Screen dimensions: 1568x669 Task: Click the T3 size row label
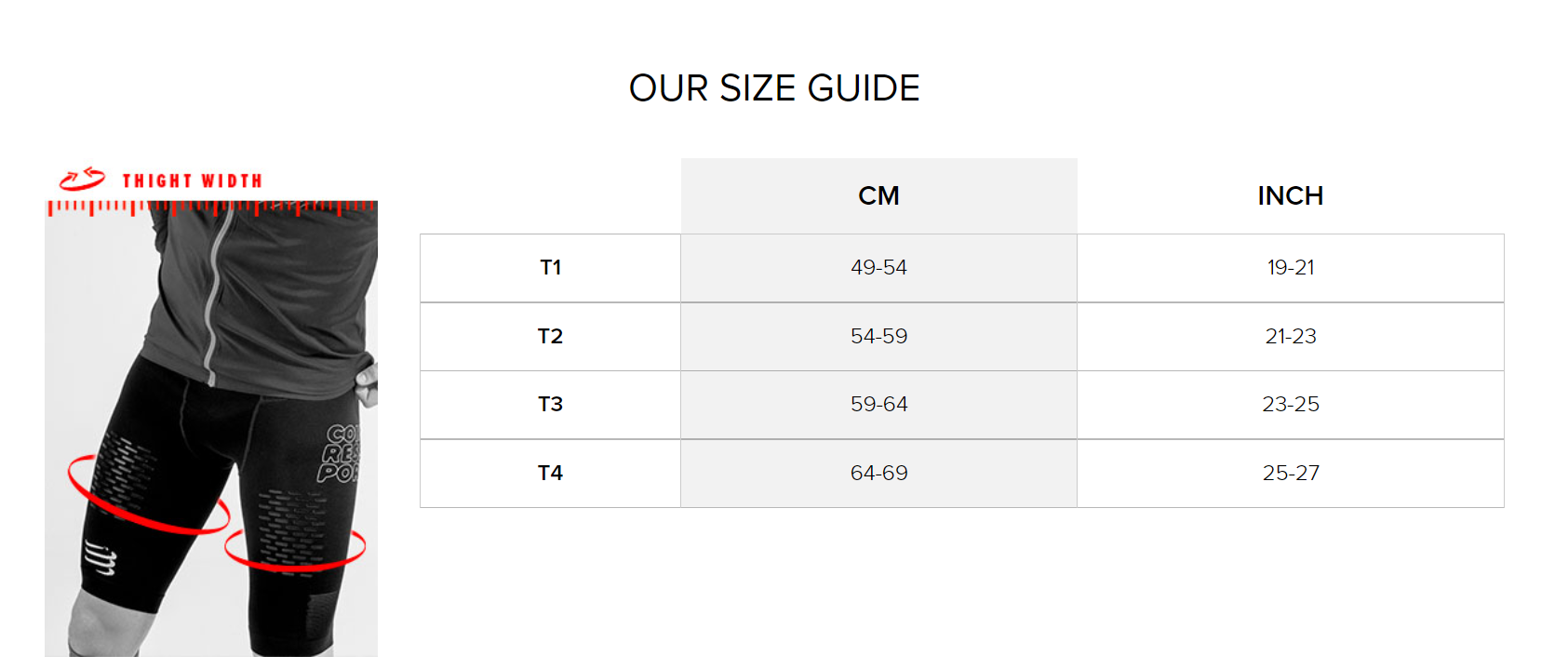point(550,405)
